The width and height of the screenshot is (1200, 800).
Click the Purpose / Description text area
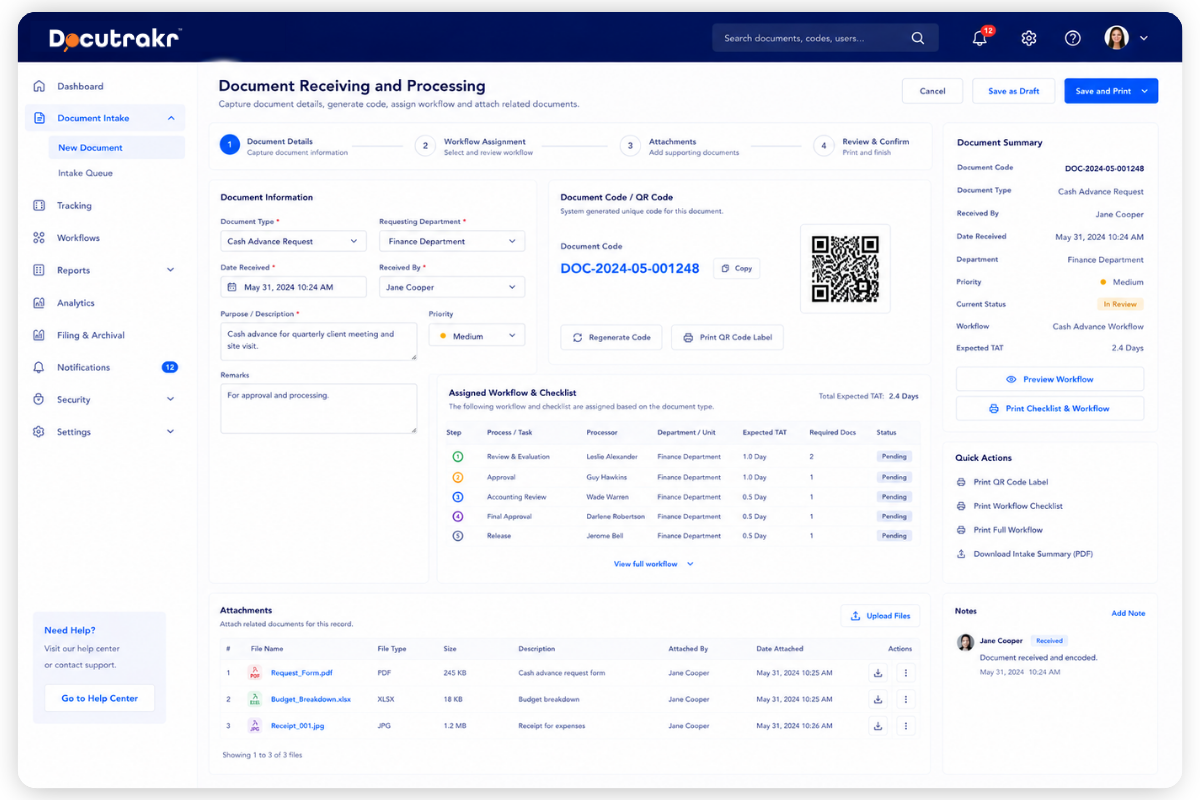318,342
